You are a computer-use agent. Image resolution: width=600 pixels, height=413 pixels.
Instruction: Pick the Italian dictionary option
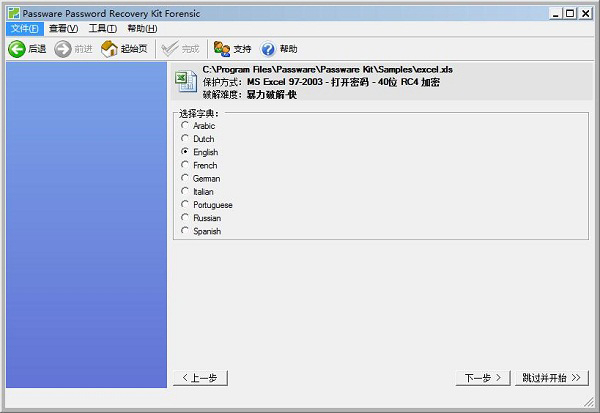[x=184, y=191]
